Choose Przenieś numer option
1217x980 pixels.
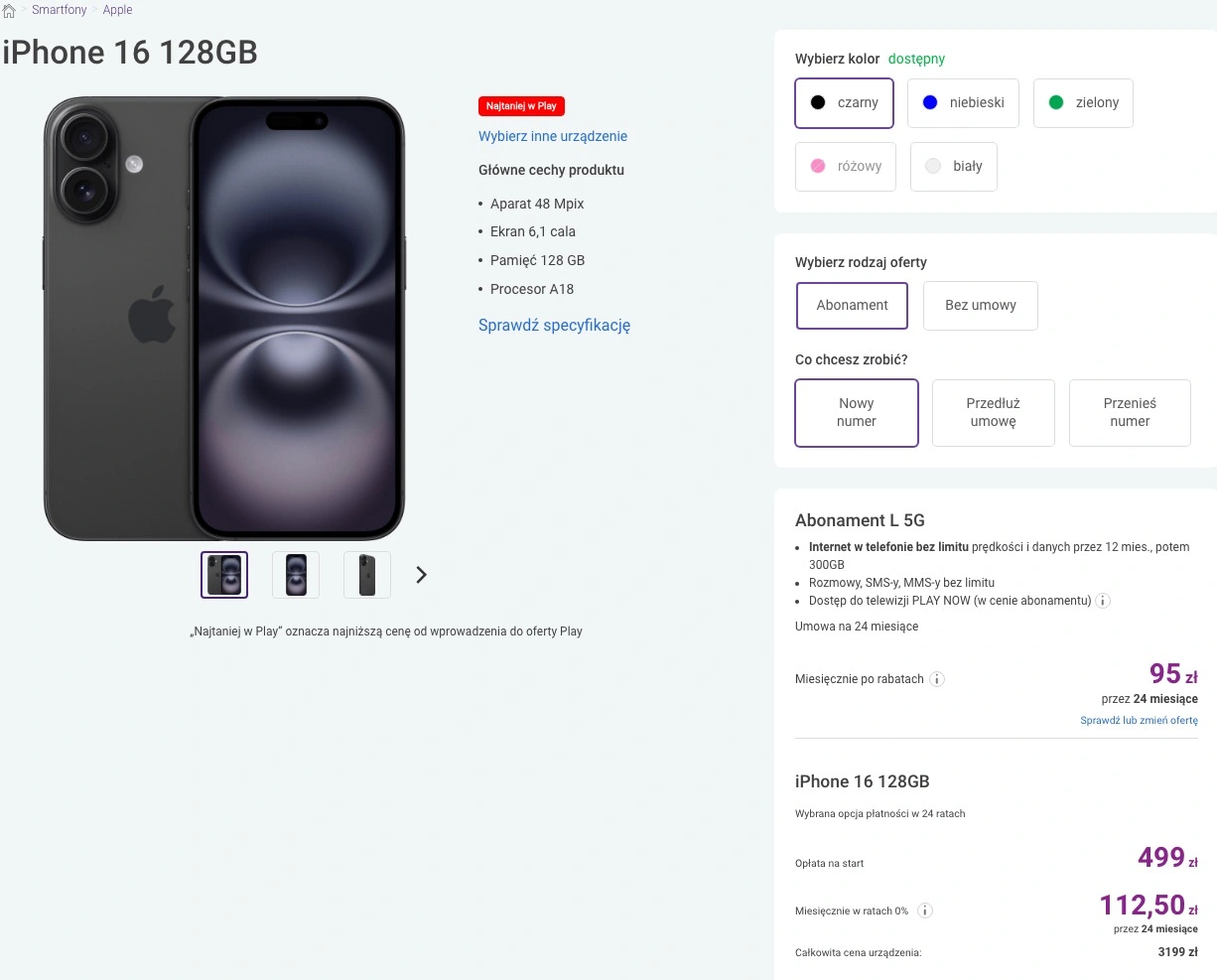[1130, 413]
